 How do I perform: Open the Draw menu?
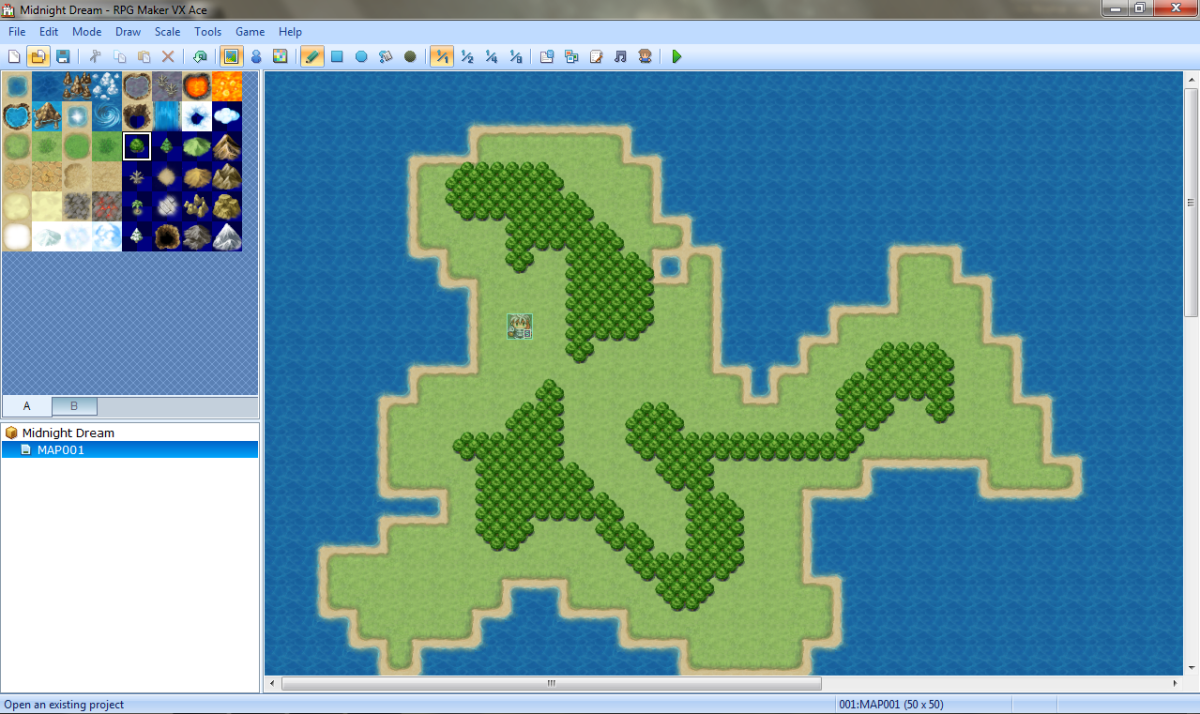coord(128,32)
